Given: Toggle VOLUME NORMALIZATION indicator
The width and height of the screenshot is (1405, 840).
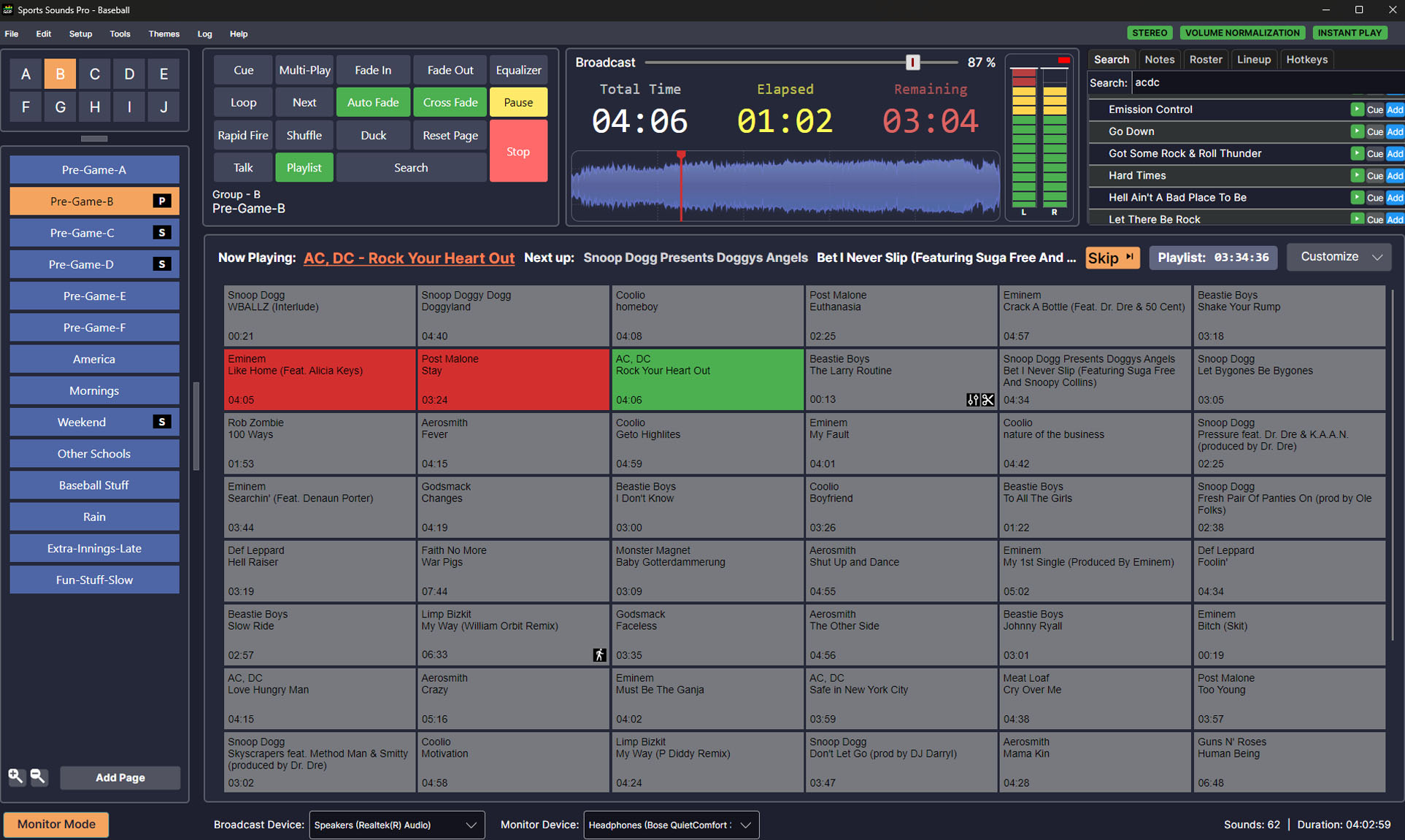Looking at the screenshot, I should click(1242, 33).
